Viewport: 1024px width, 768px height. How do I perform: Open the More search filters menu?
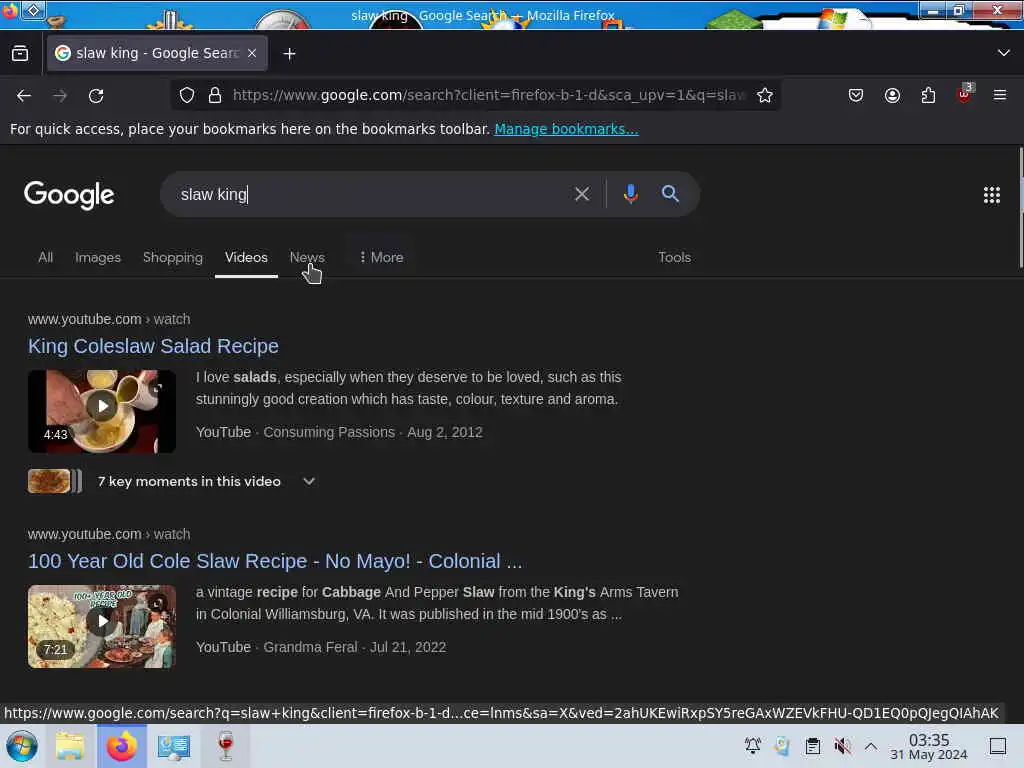pos(381,257)
